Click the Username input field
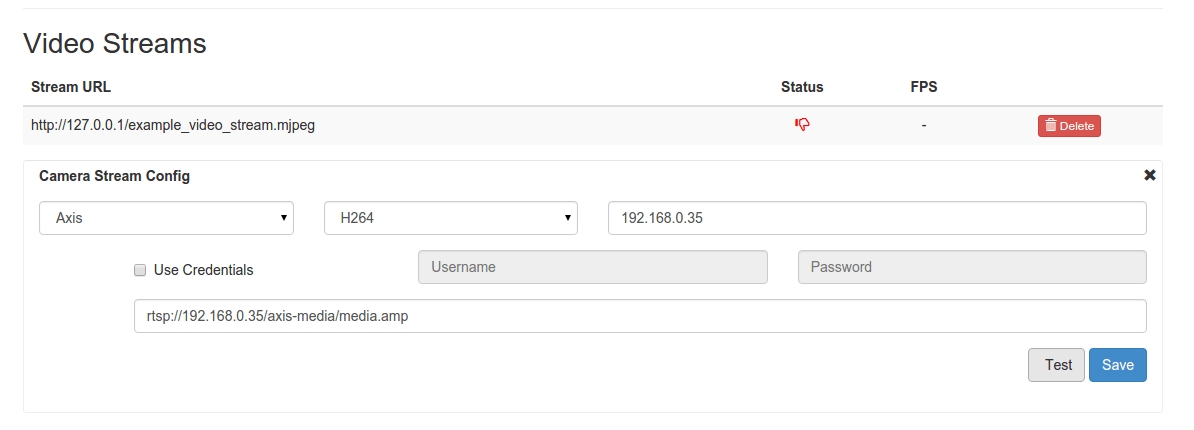Viewport: 1194px width, 430px height. 592,267
